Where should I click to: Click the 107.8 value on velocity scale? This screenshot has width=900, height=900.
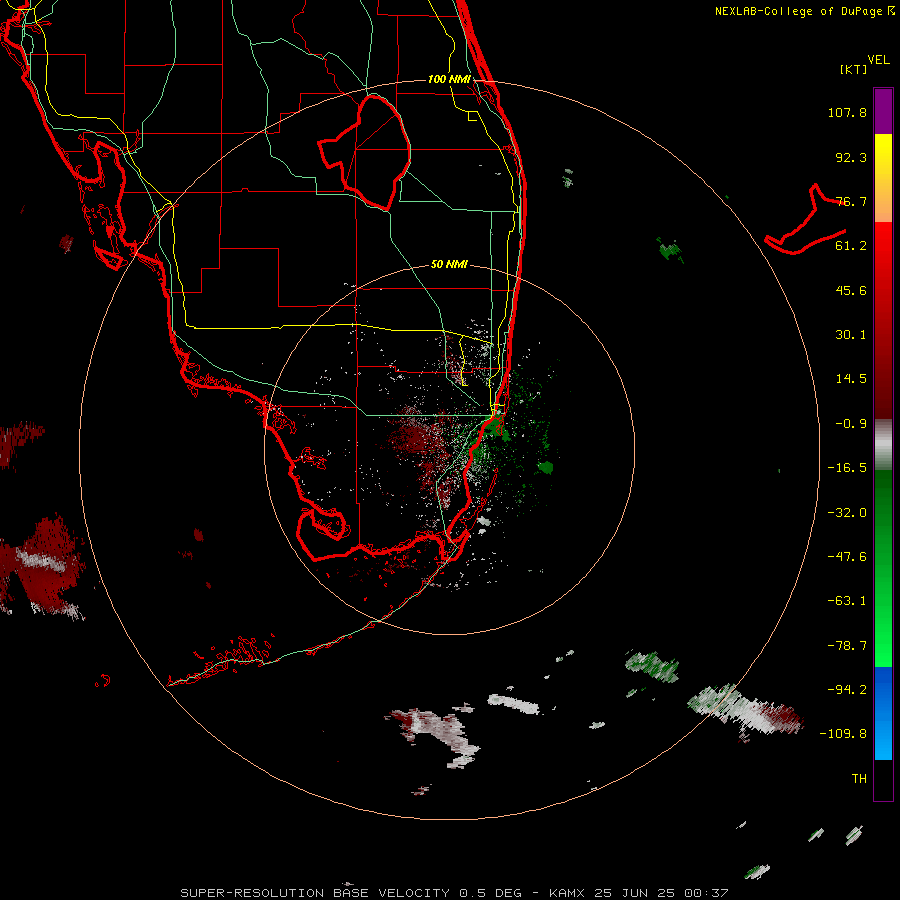(x=847, y=112)
